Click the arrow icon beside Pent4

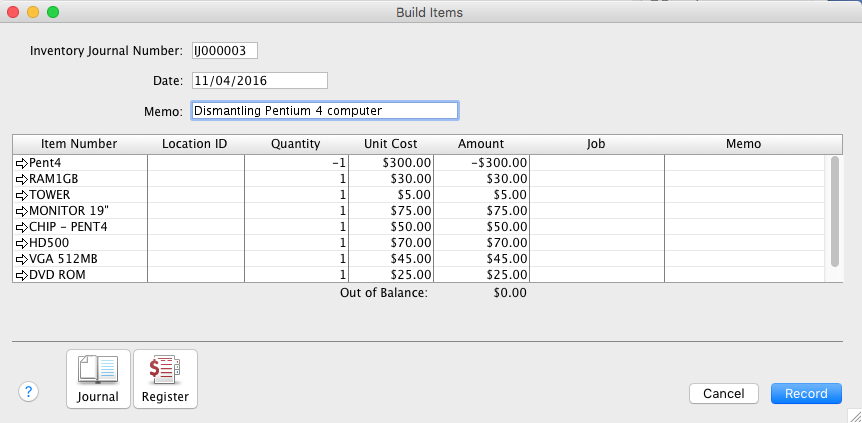(21, 162)
